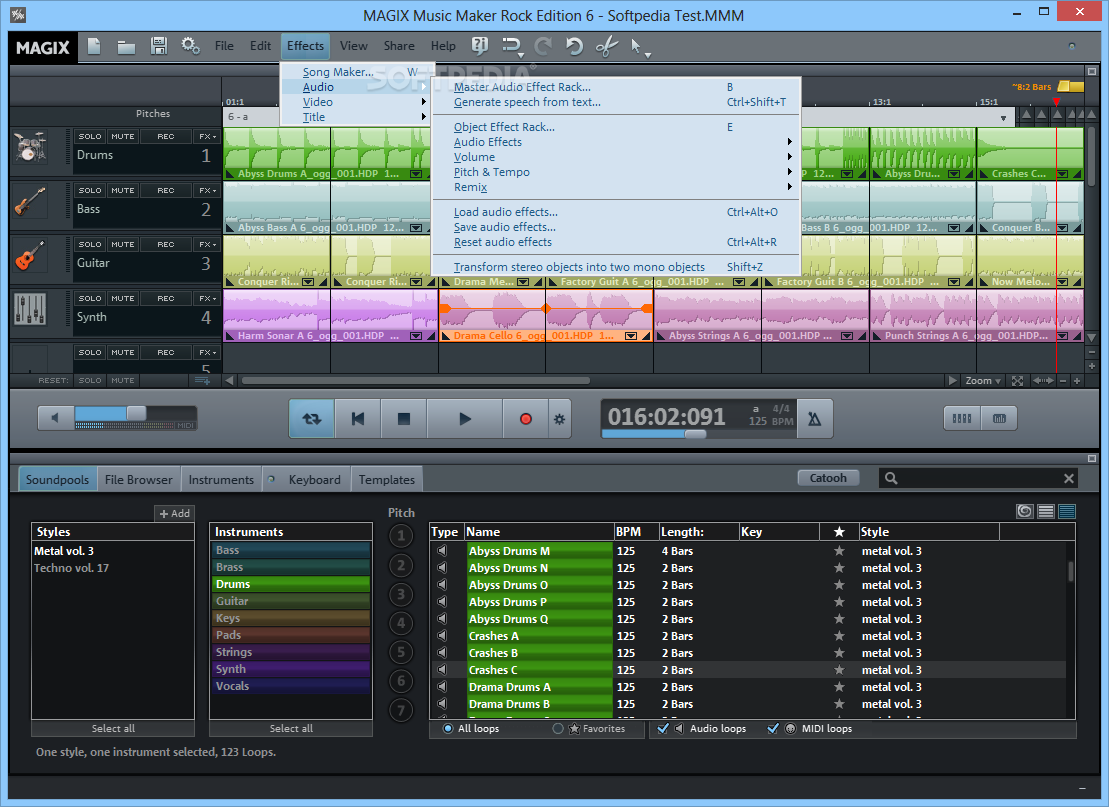The image size is (1109, 807).
Task: Switch to the spiral loop view icon
Action: (1025, 511)
